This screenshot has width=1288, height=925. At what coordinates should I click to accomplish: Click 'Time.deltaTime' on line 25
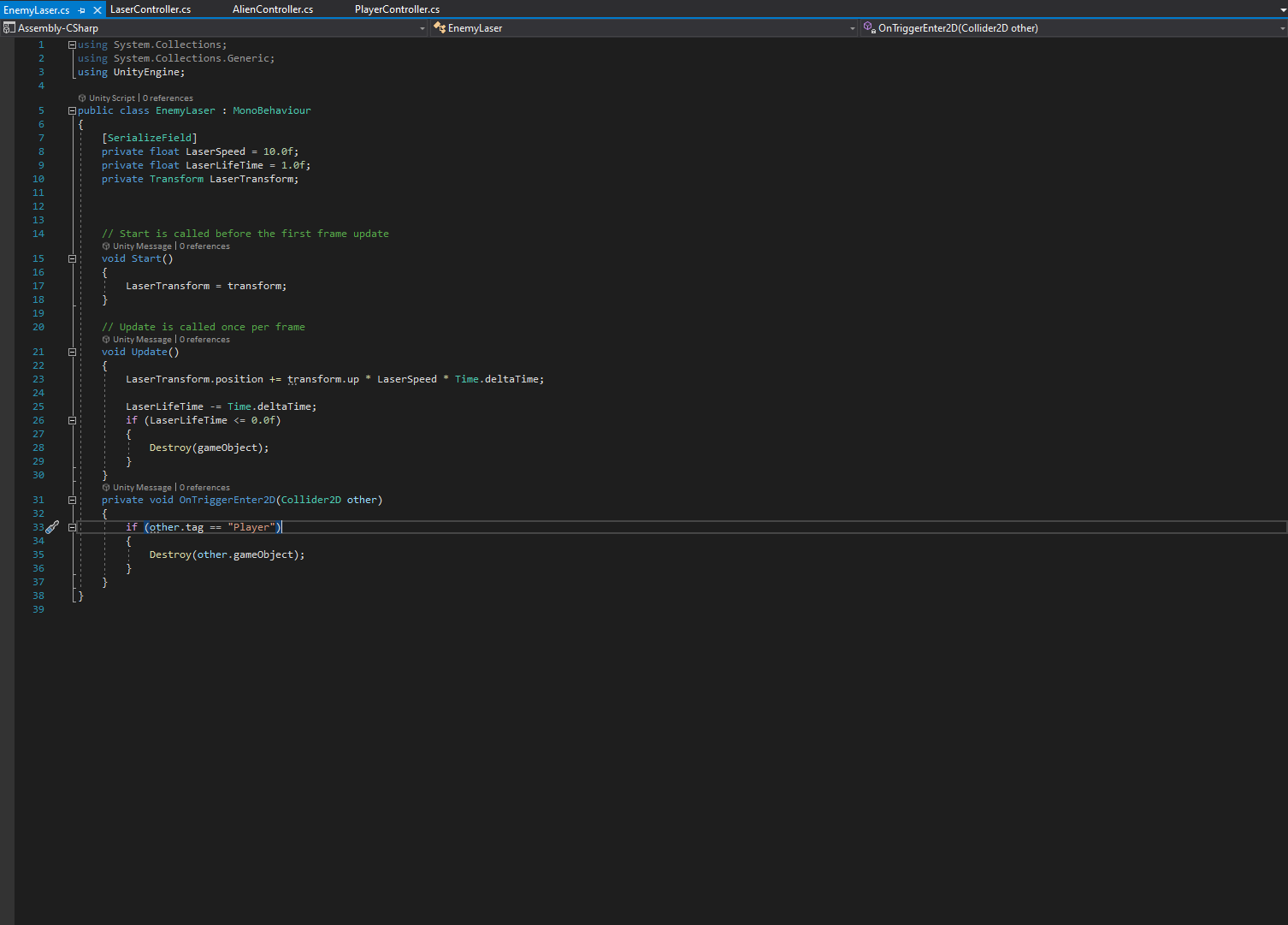[269, 406]
